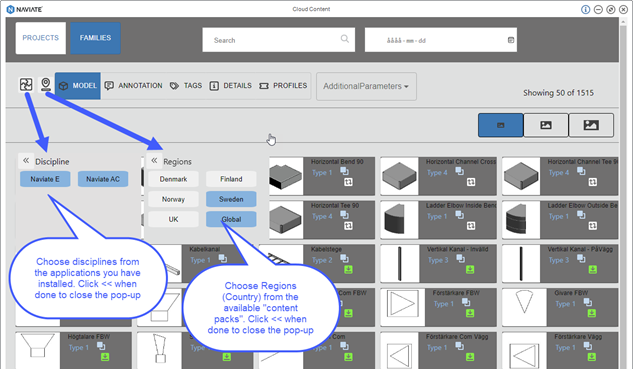
Task: Click the search magnifier icon
Action: pyautogui.click(x=344, y=39)
